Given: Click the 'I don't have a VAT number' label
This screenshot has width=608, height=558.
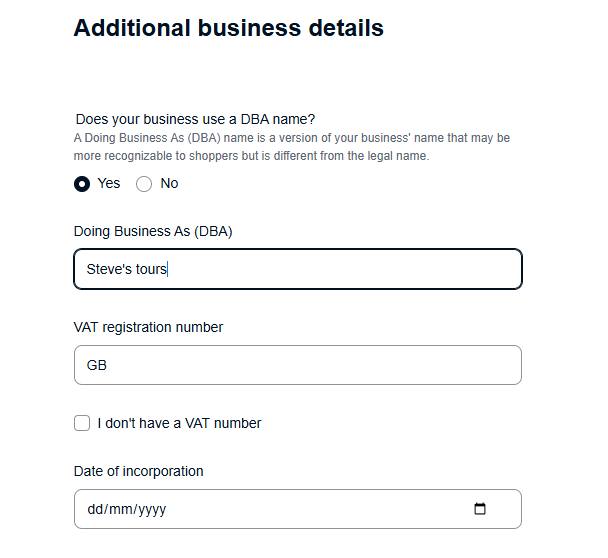Looking at the screenshot, I should (x=179, y=423).
